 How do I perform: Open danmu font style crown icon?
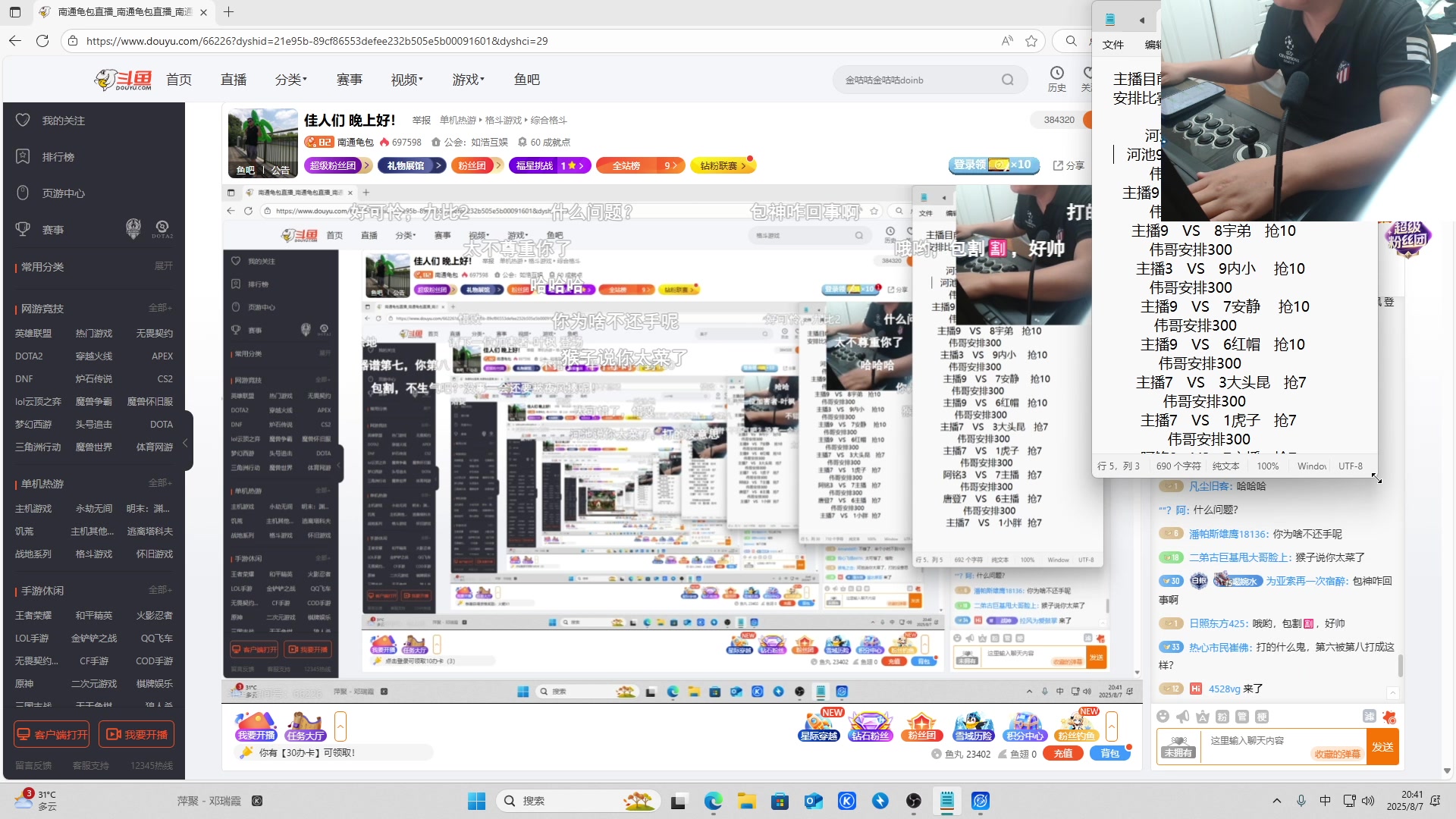click(1203, 717)
